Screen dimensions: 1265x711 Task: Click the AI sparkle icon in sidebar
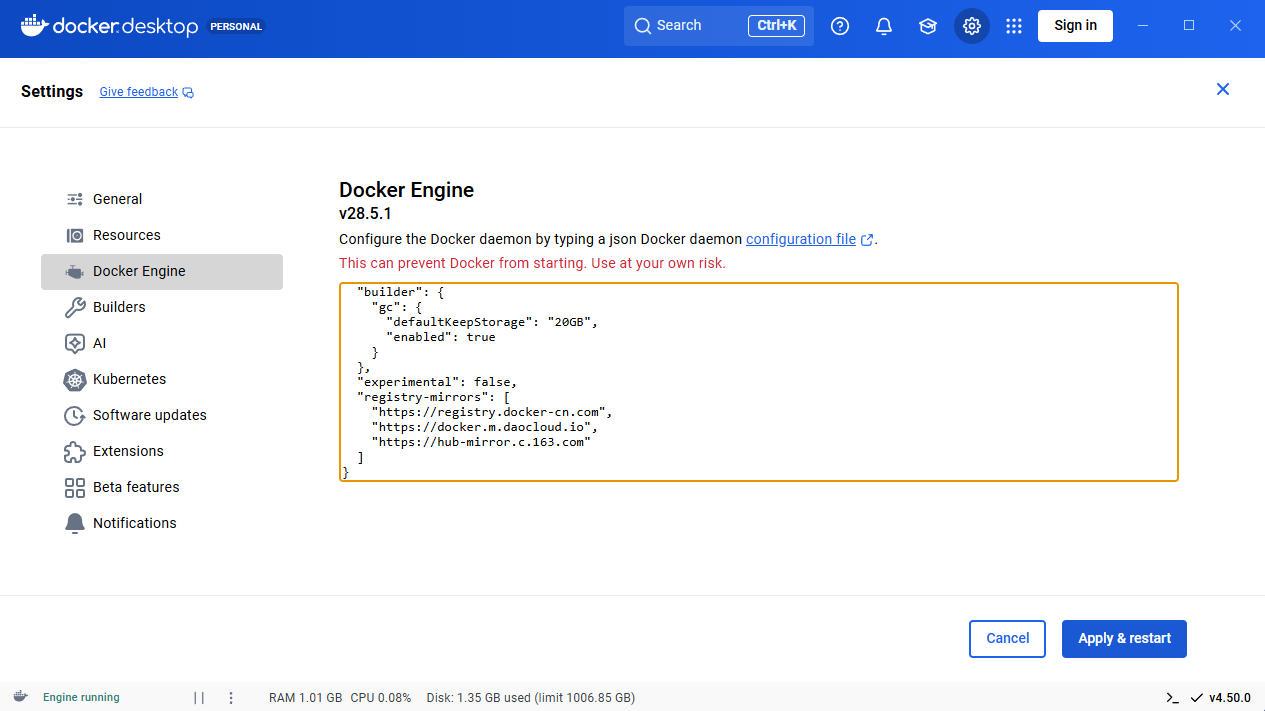coord(75,343)
